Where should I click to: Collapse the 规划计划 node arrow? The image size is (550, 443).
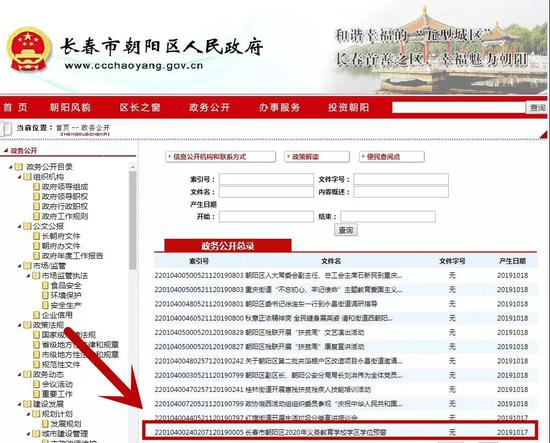pyautogui.click(x=29, y=414)
